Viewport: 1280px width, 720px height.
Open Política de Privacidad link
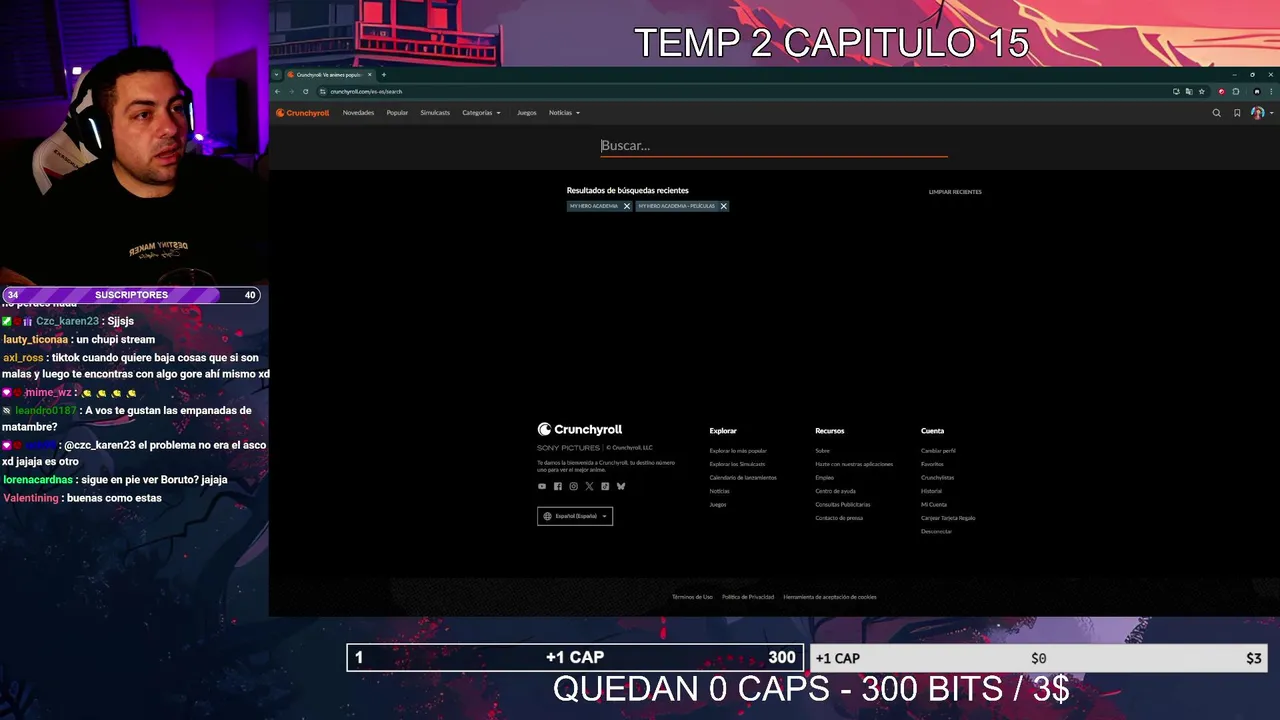tap(748, 597)
